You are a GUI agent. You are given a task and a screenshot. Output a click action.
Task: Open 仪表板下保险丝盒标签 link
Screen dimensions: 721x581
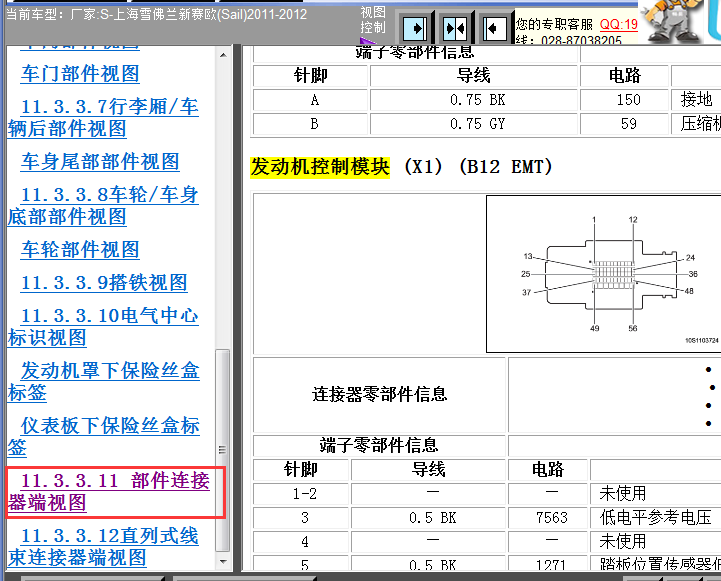(103, 437)
